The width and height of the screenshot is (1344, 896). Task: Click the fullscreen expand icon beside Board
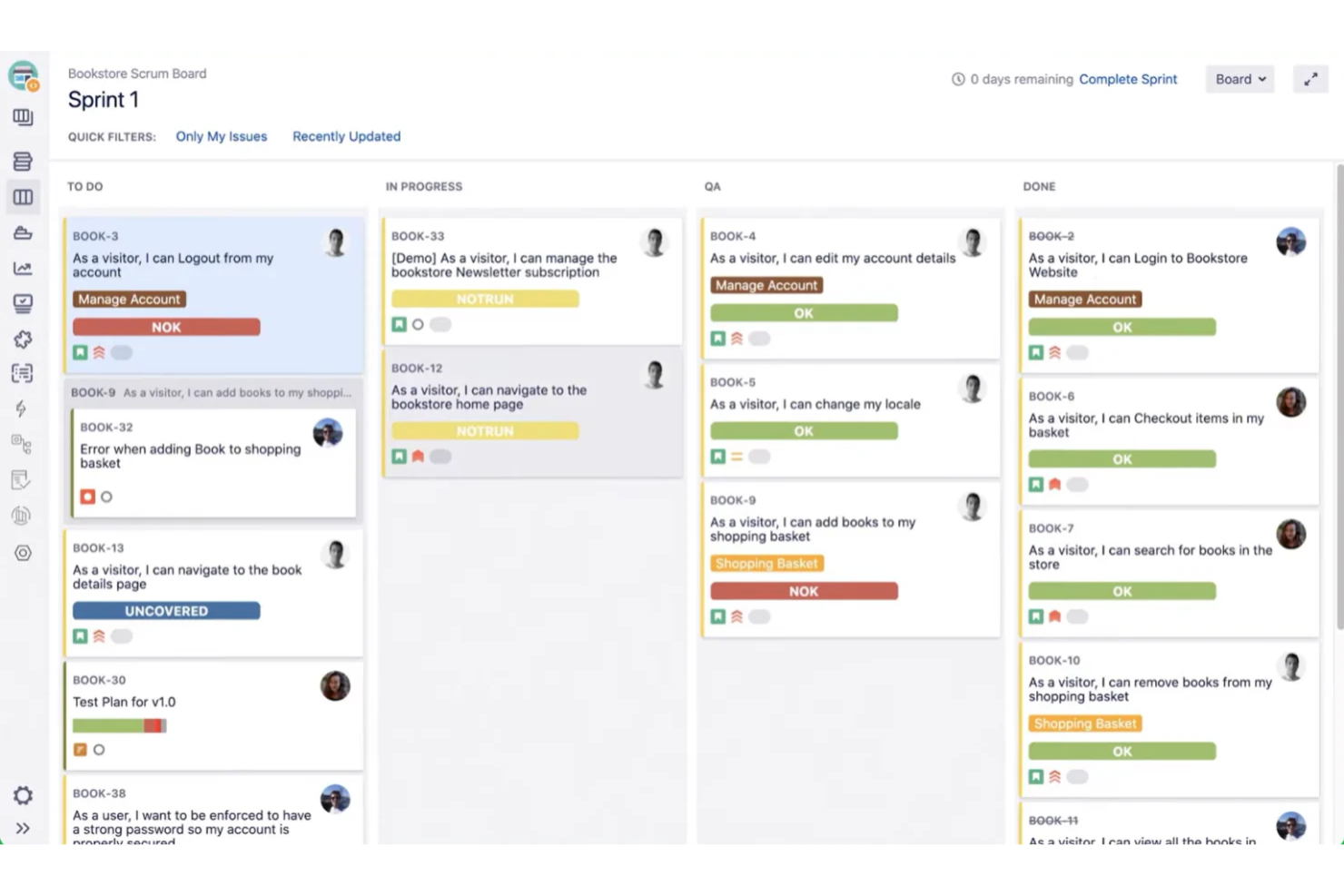click(x=1310, y=79)
